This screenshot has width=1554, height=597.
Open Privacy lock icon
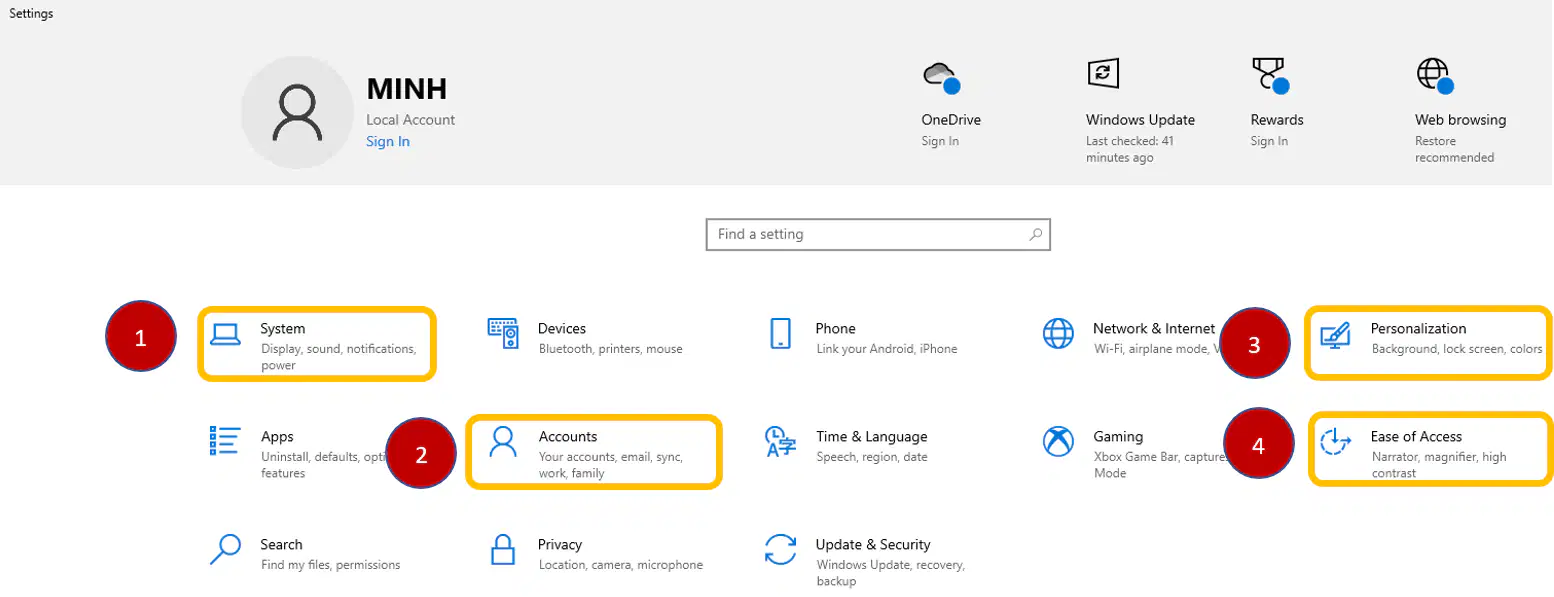(x=503, y=549)
